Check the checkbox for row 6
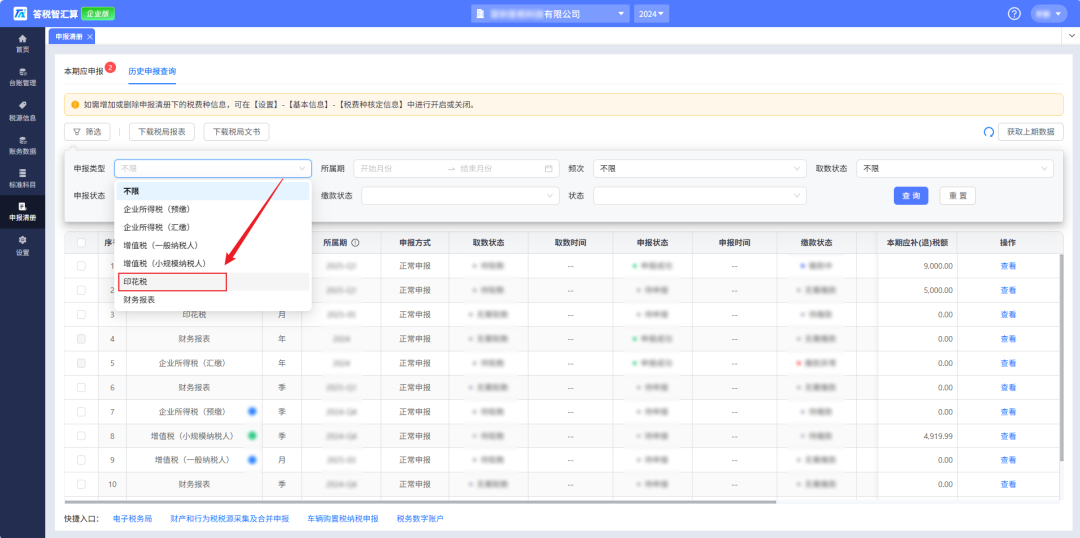The width and height of the screenshot is (1080, 538). click(81, 387)
